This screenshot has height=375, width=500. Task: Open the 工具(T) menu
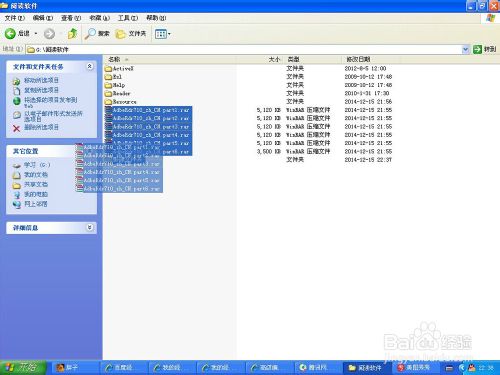128,18
